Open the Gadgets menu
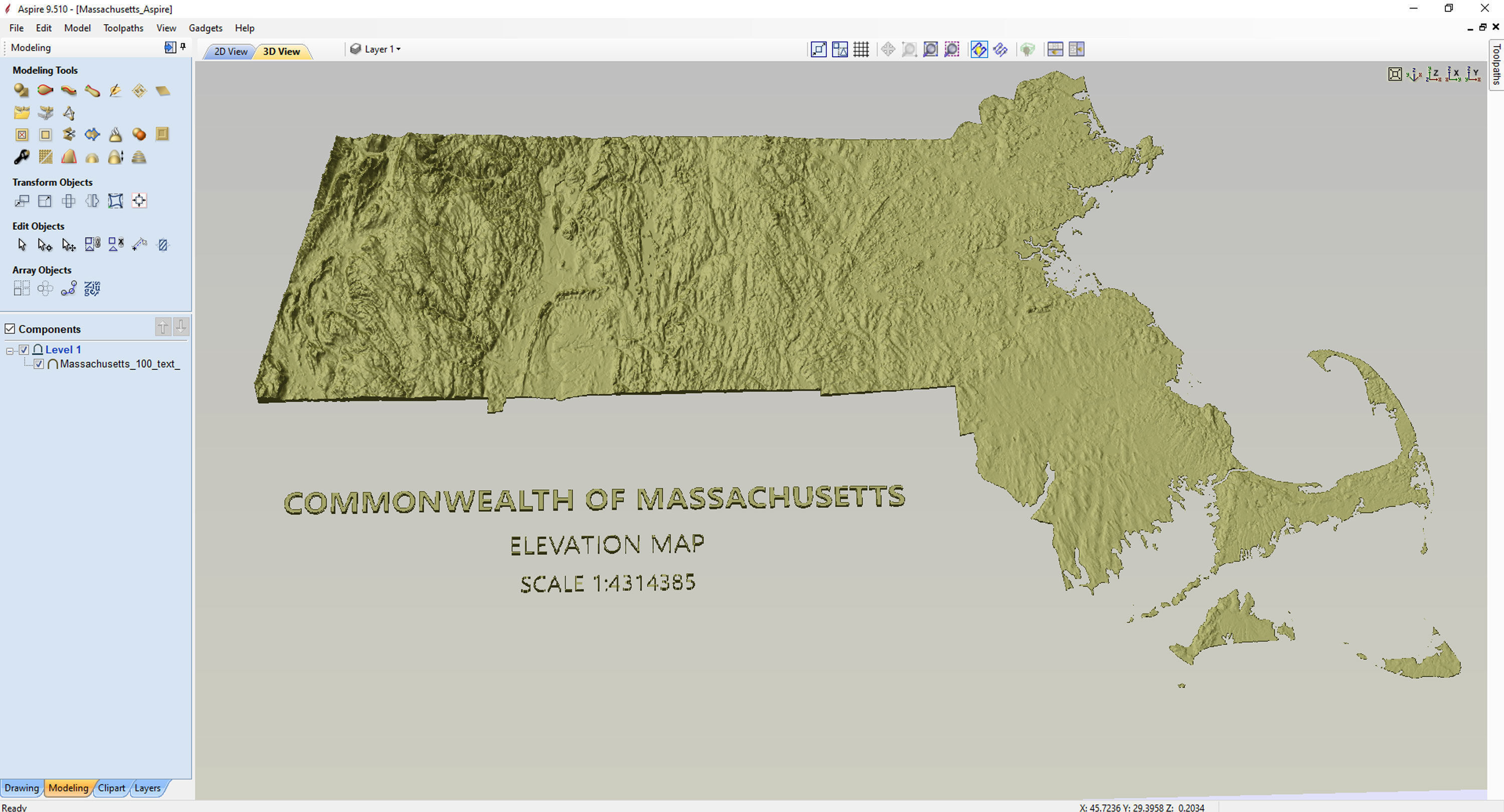Viewport: 1504px width, 812px height. [205, 28]
